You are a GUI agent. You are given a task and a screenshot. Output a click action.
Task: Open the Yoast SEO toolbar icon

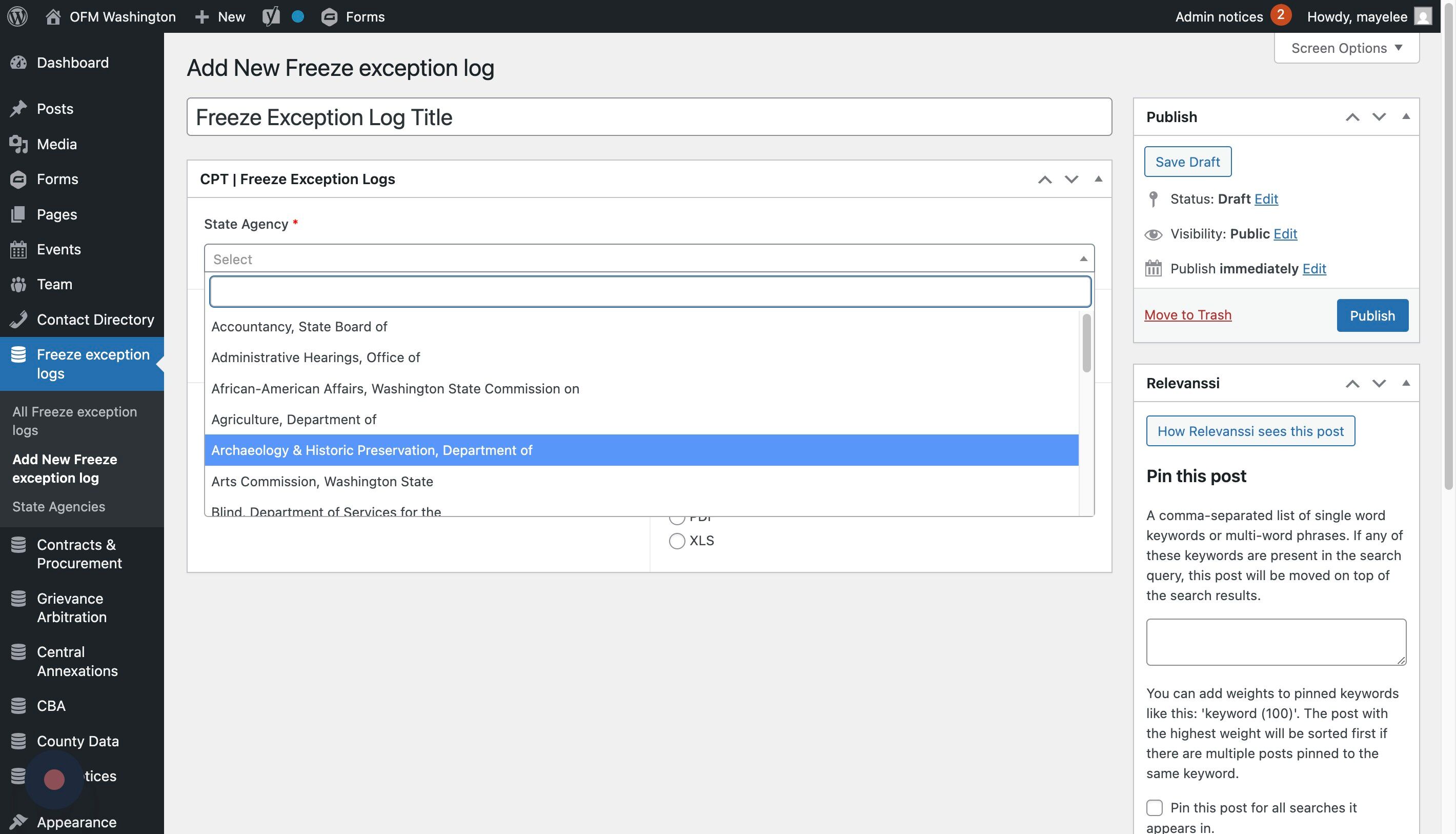coord(271,16)
